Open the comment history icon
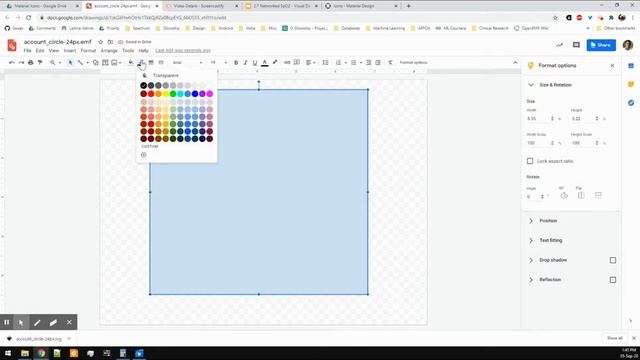 click(x=576, y=45)
